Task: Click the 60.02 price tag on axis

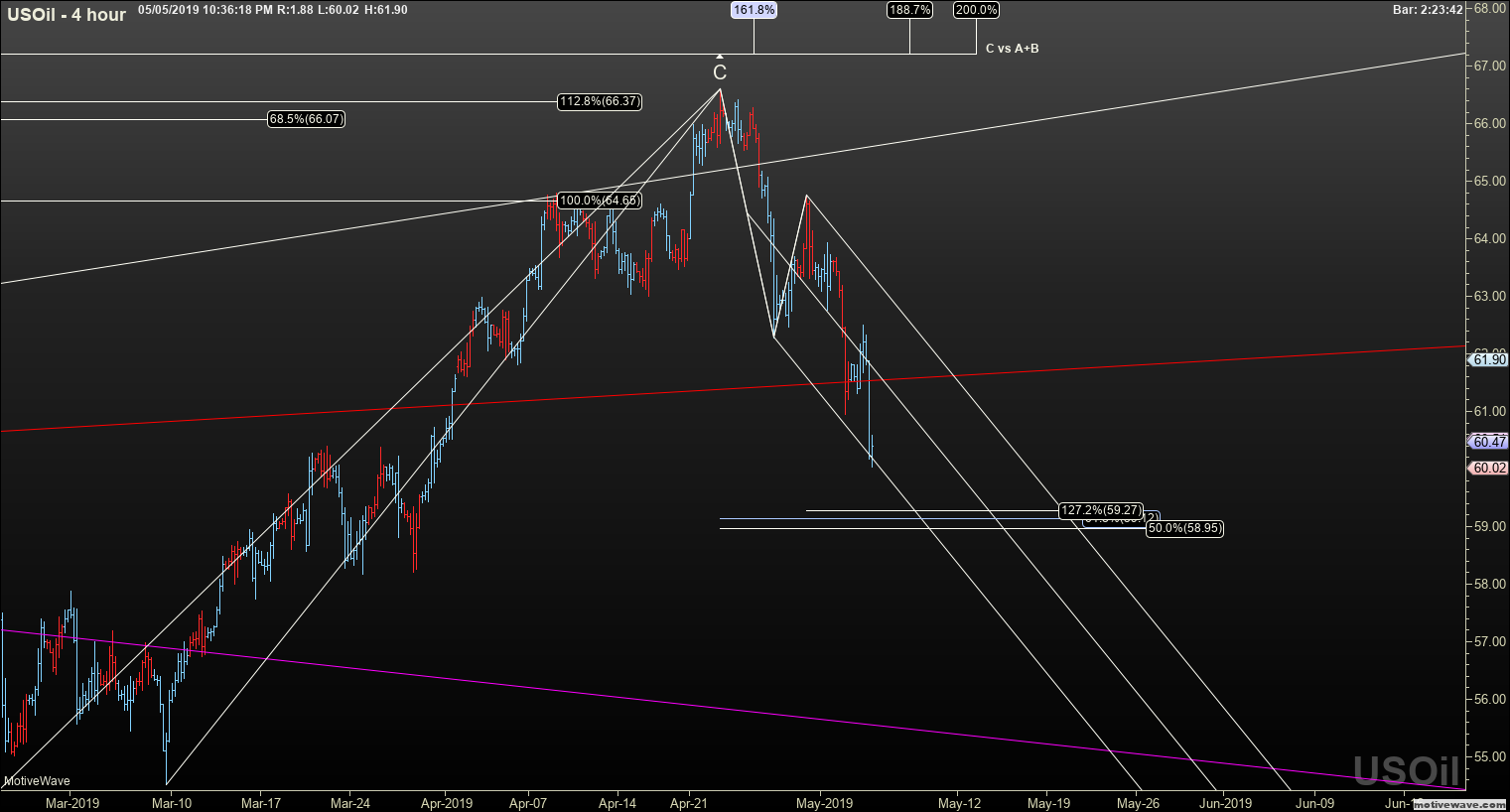Action: [1489, 468]
